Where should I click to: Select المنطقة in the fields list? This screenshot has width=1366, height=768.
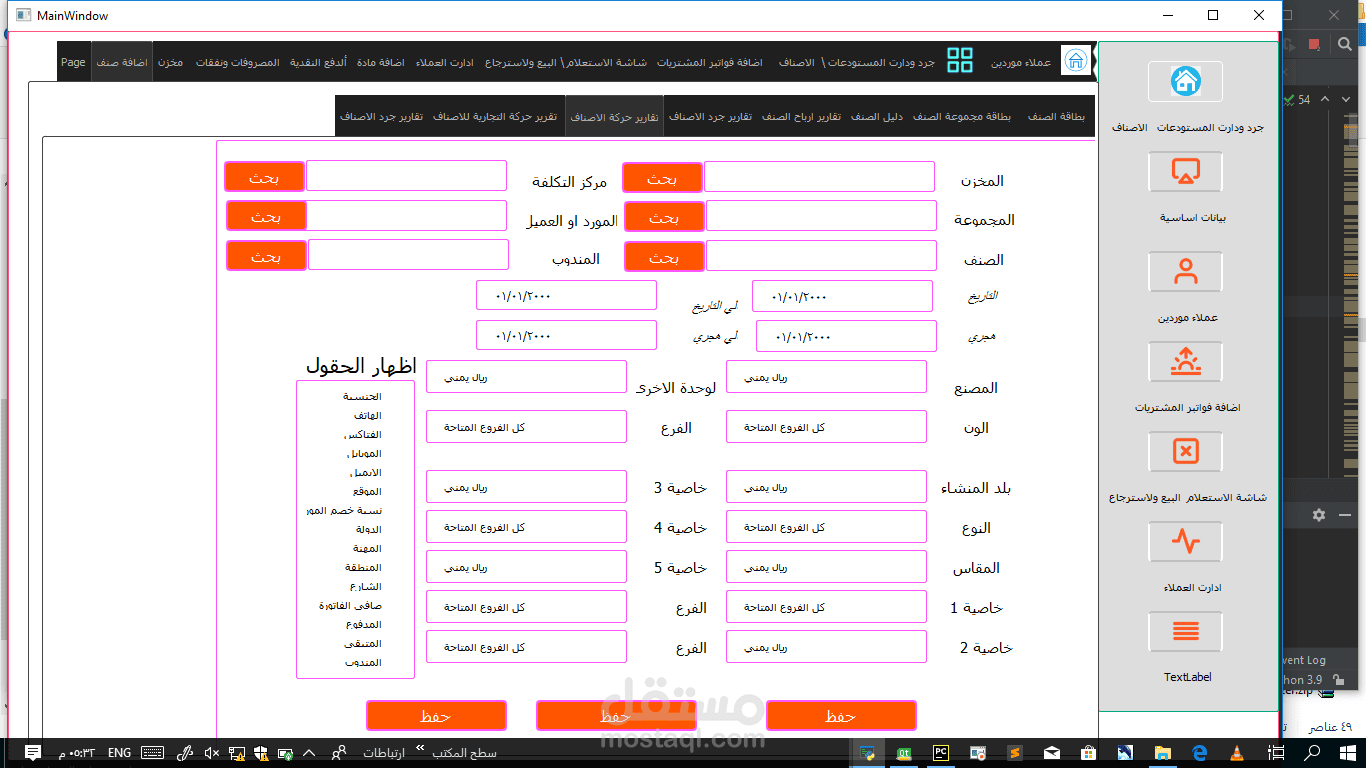(363, 567)
